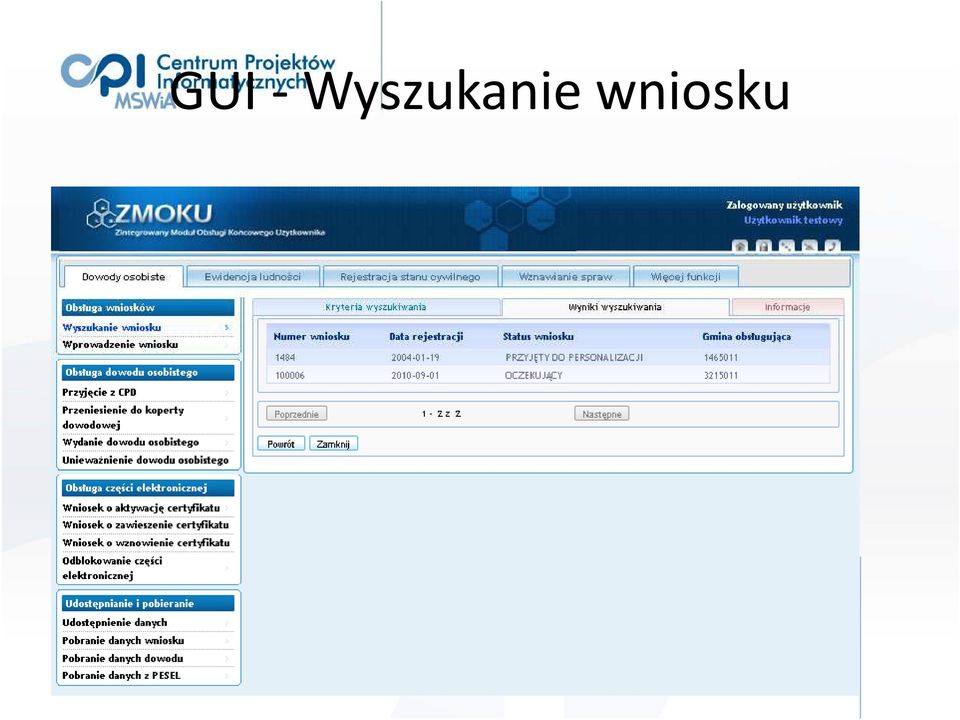Select the Wznawianie spraw tab
The height and width of the screenshot is (720, 960).
point(566,277)
